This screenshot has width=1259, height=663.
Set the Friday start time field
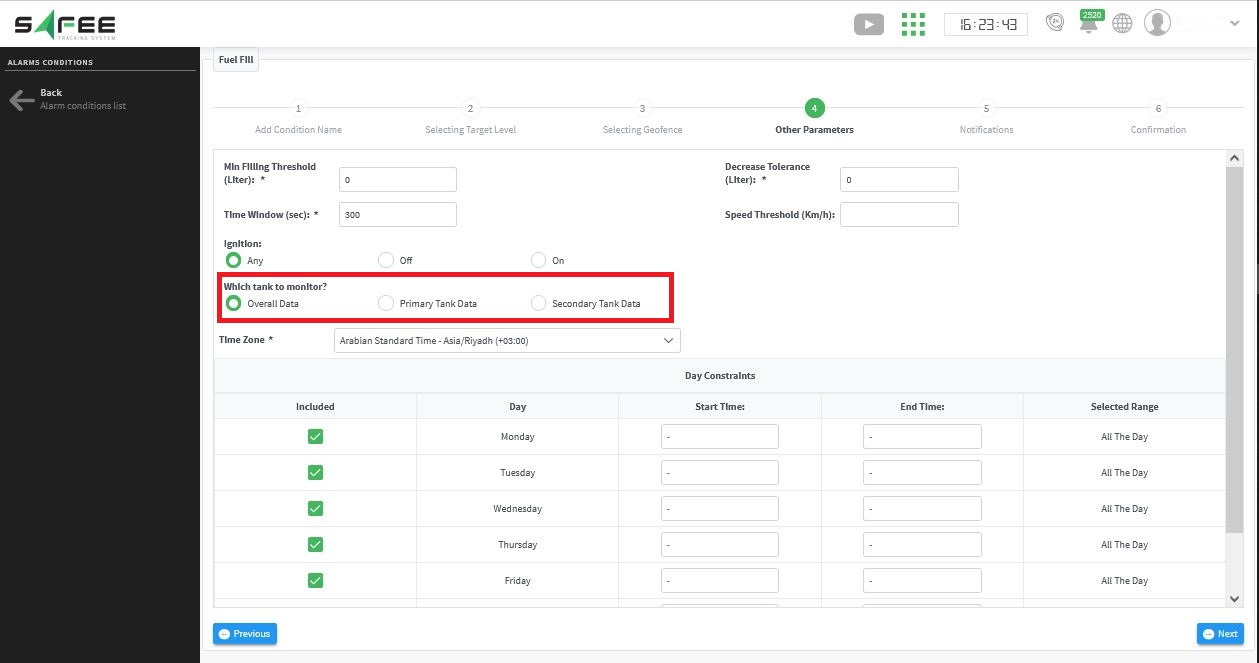(x=720, y=581)
